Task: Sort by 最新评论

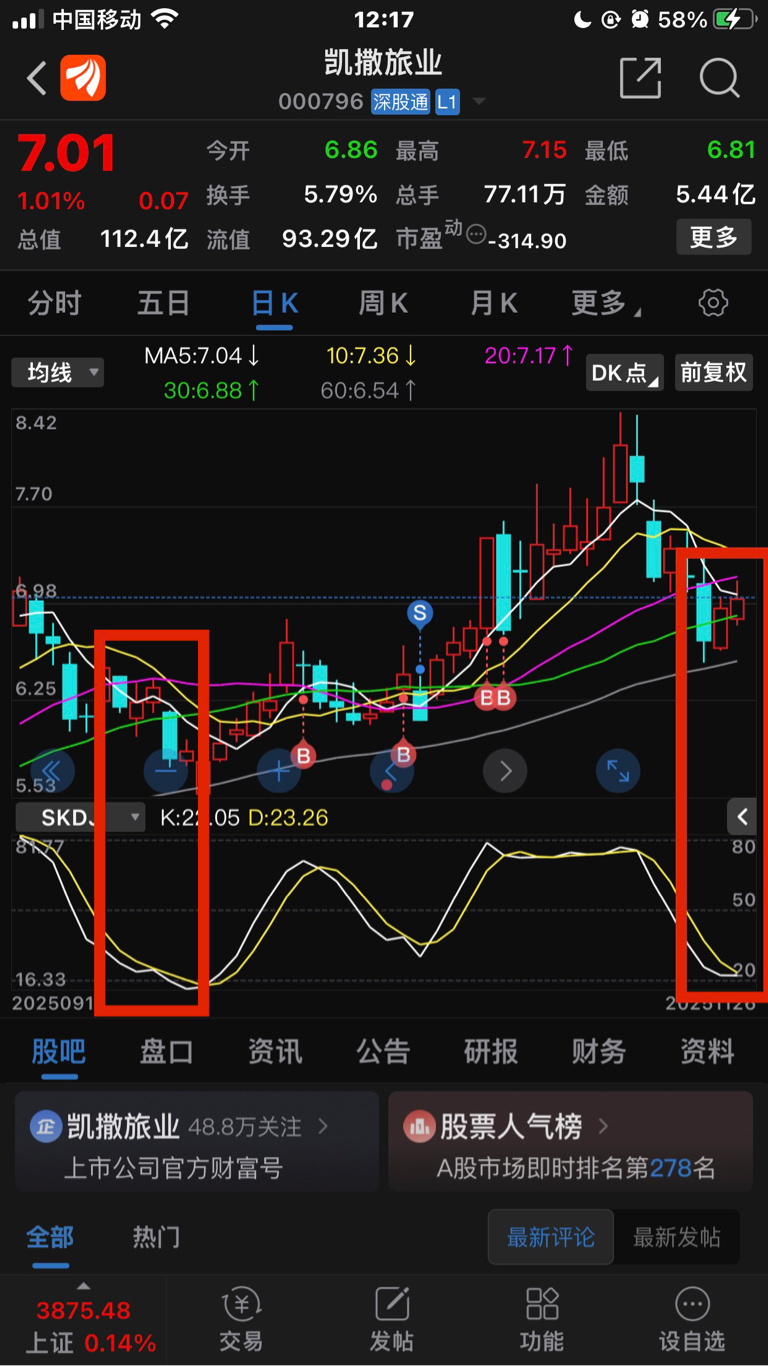Action: point(551,1237)
